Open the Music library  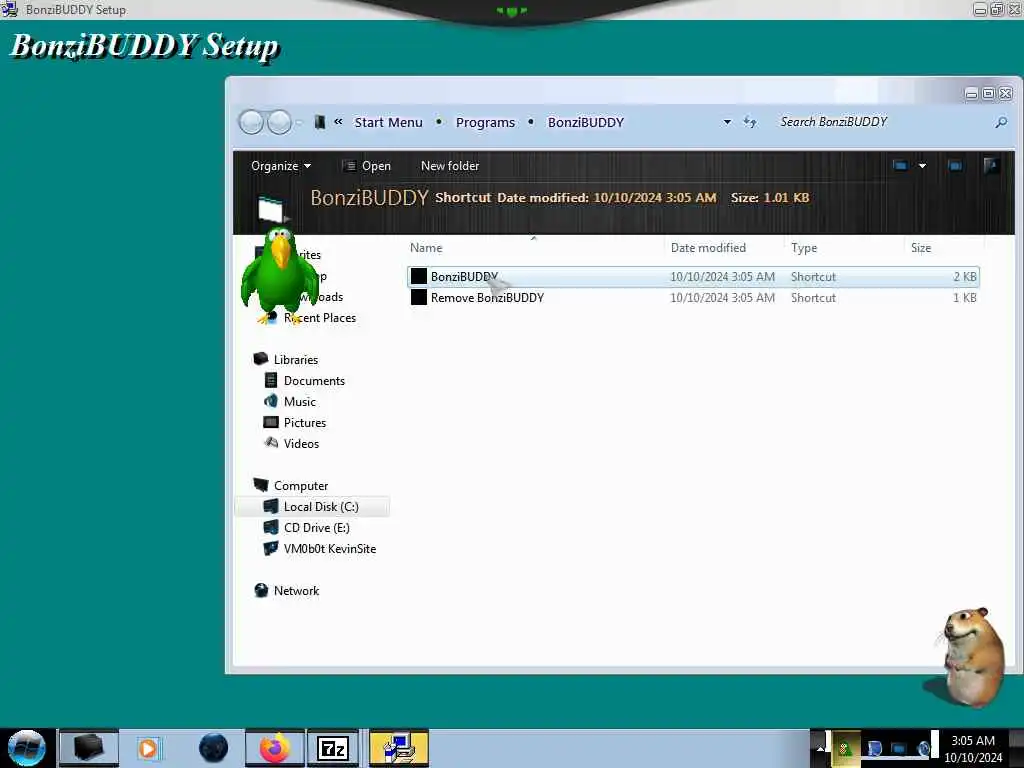click(300, 402)
